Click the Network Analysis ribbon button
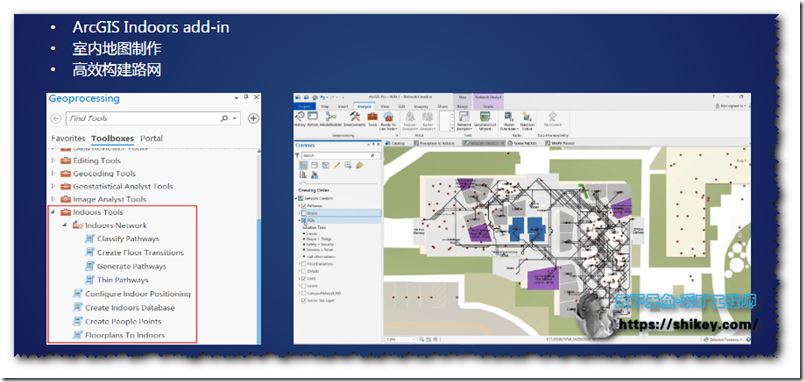The image size is (804, 382). click(464, 120)
